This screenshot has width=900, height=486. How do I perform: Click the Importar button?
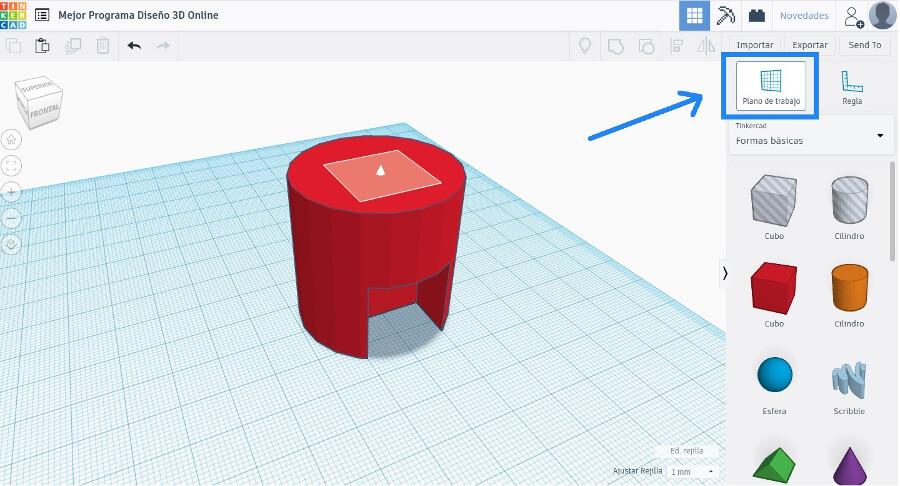(x=754, y=45)
